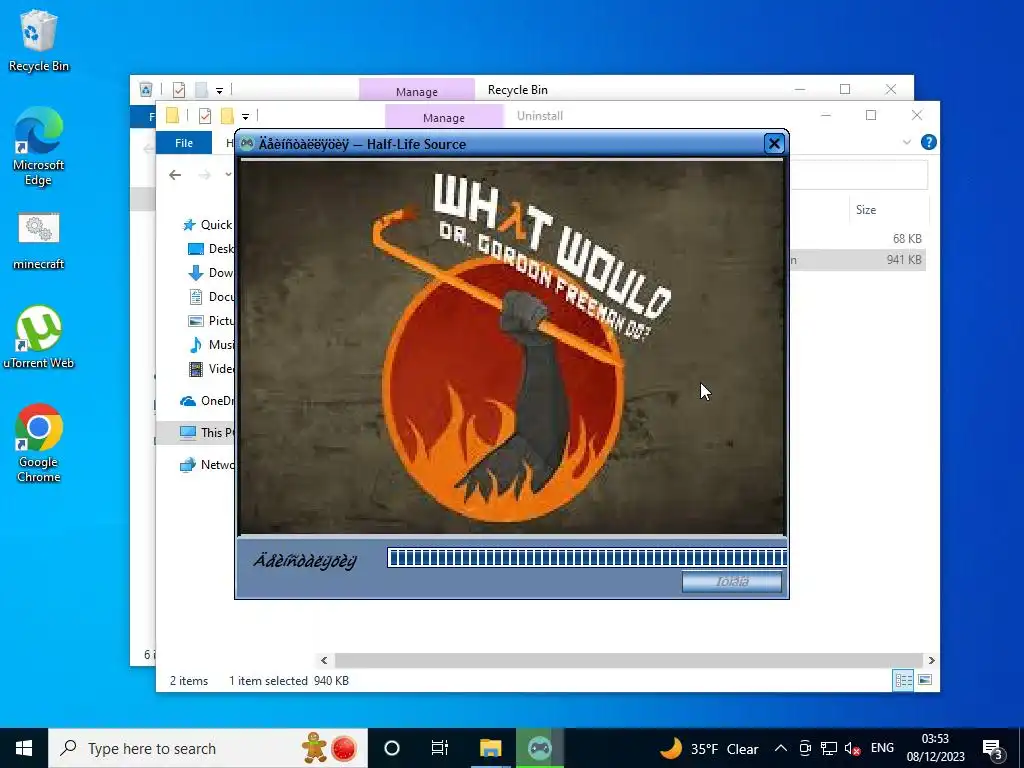Click horizontal scrollbar right arrow
1024x768 pixels.
[931, 660]
